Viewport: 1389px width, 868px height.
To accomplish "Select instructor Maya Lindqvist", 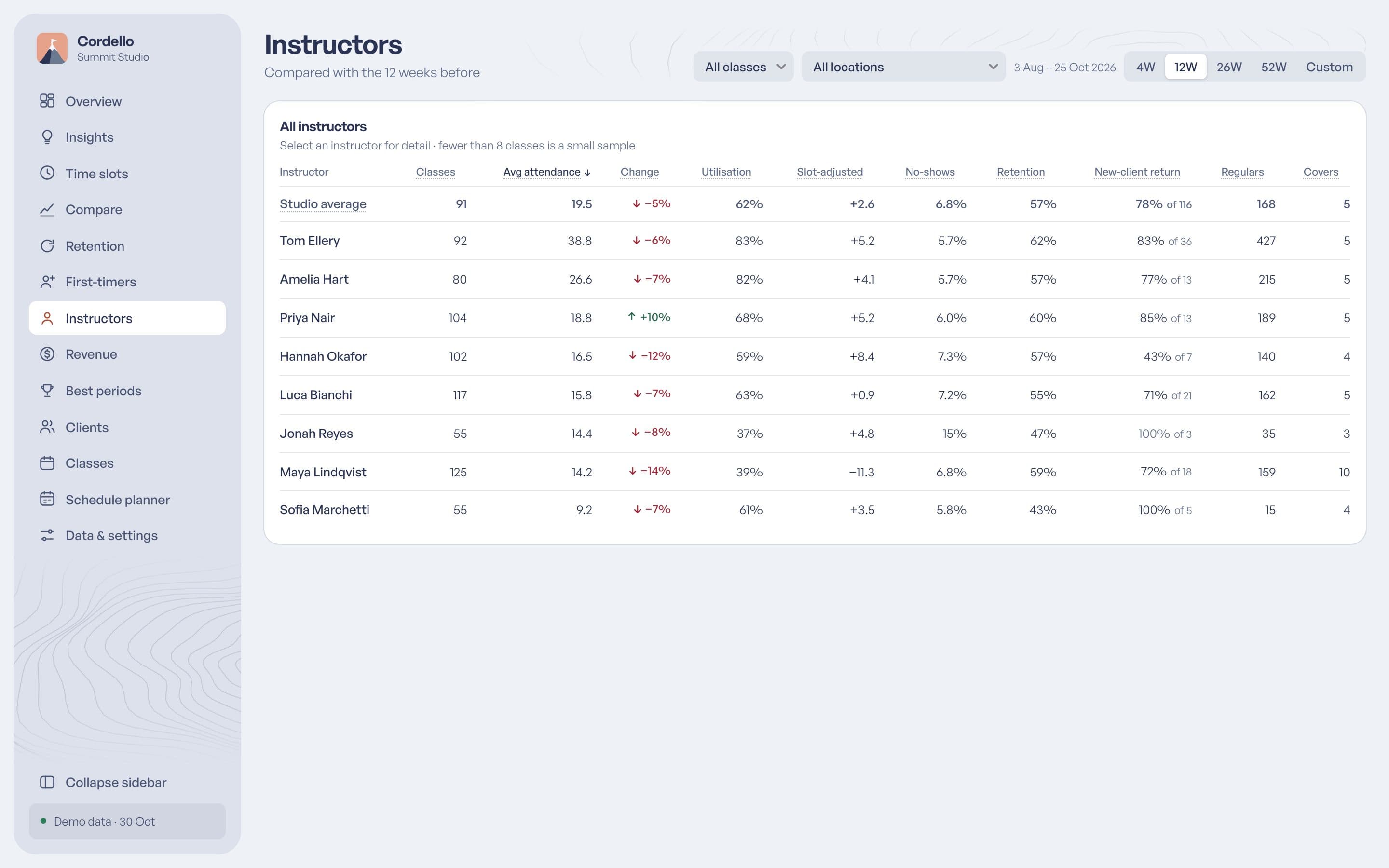I will coord(323,472).
